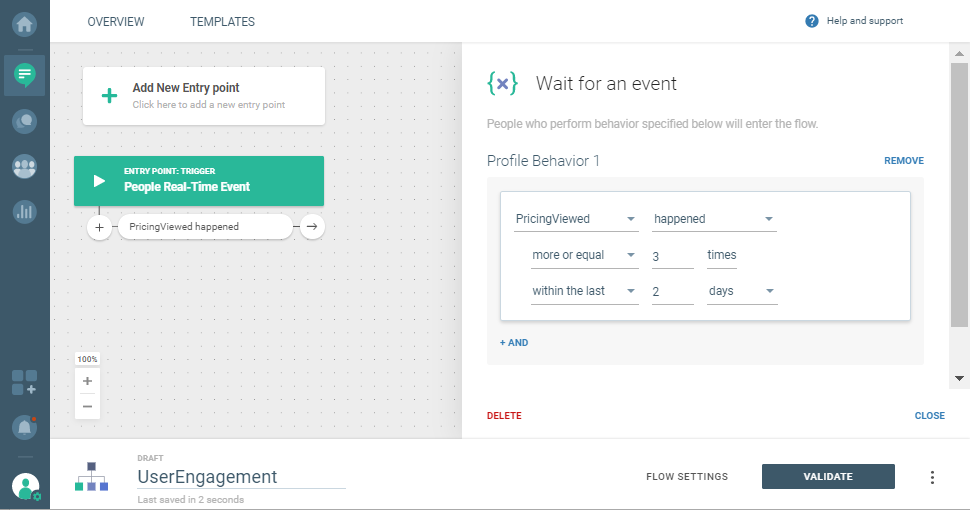This screenshot has width=970, height=510.
Task: Expand the PricingViewed event dropdown
Action: point(576,219)
